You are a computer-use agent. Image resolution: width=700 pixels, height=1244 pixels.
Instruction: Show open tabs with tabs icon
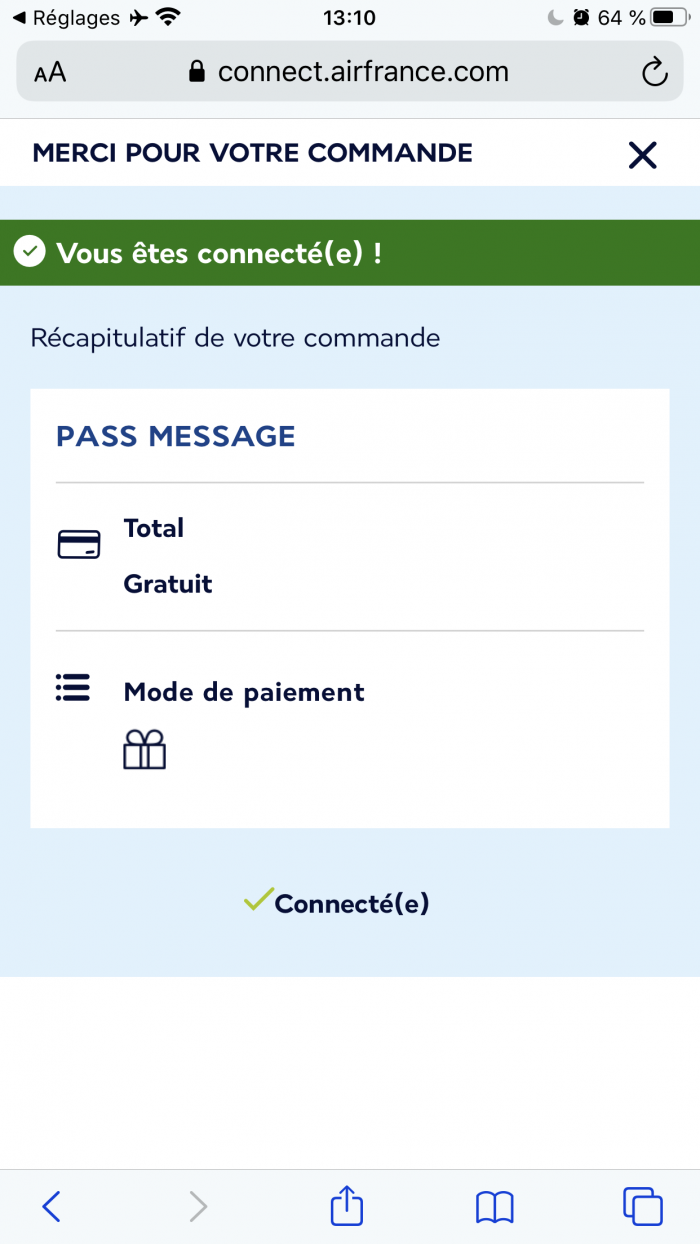click(642, 1206)
